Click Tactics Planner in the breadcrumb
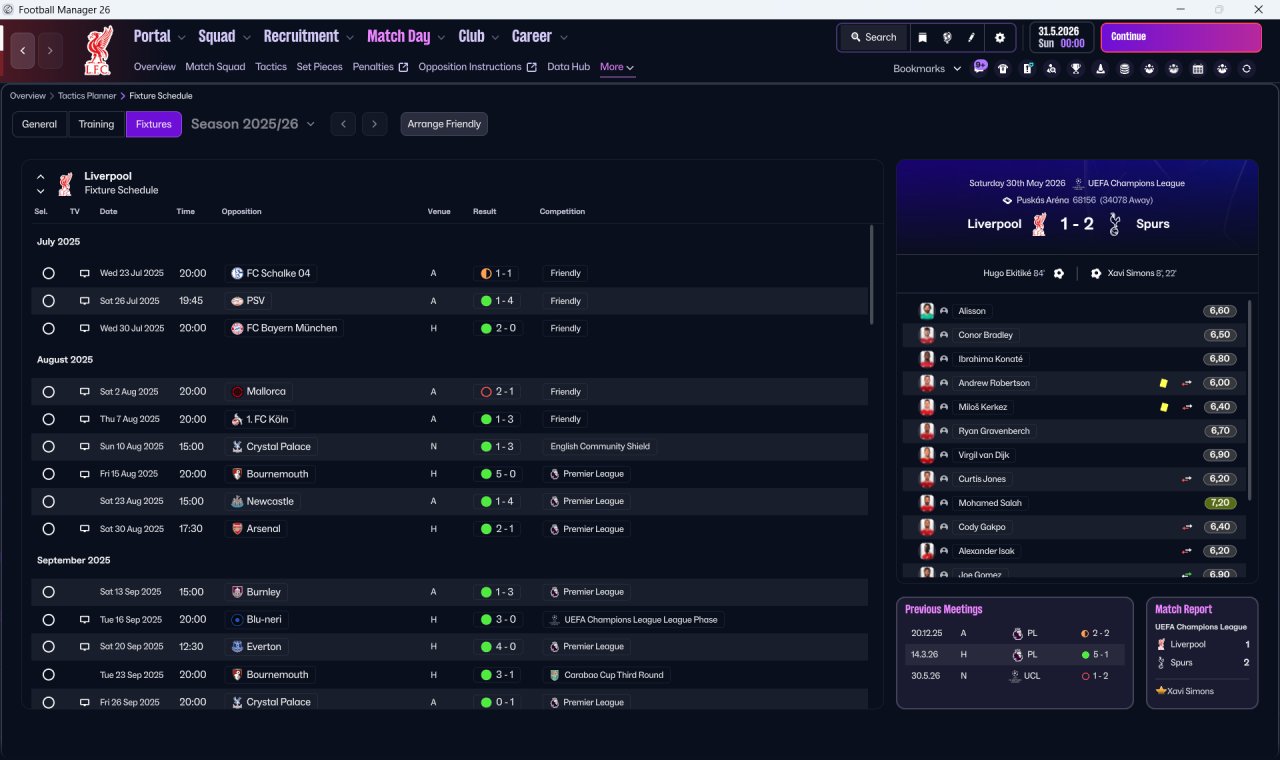Screen dimensions: 1280x760 tap(87, 96)
